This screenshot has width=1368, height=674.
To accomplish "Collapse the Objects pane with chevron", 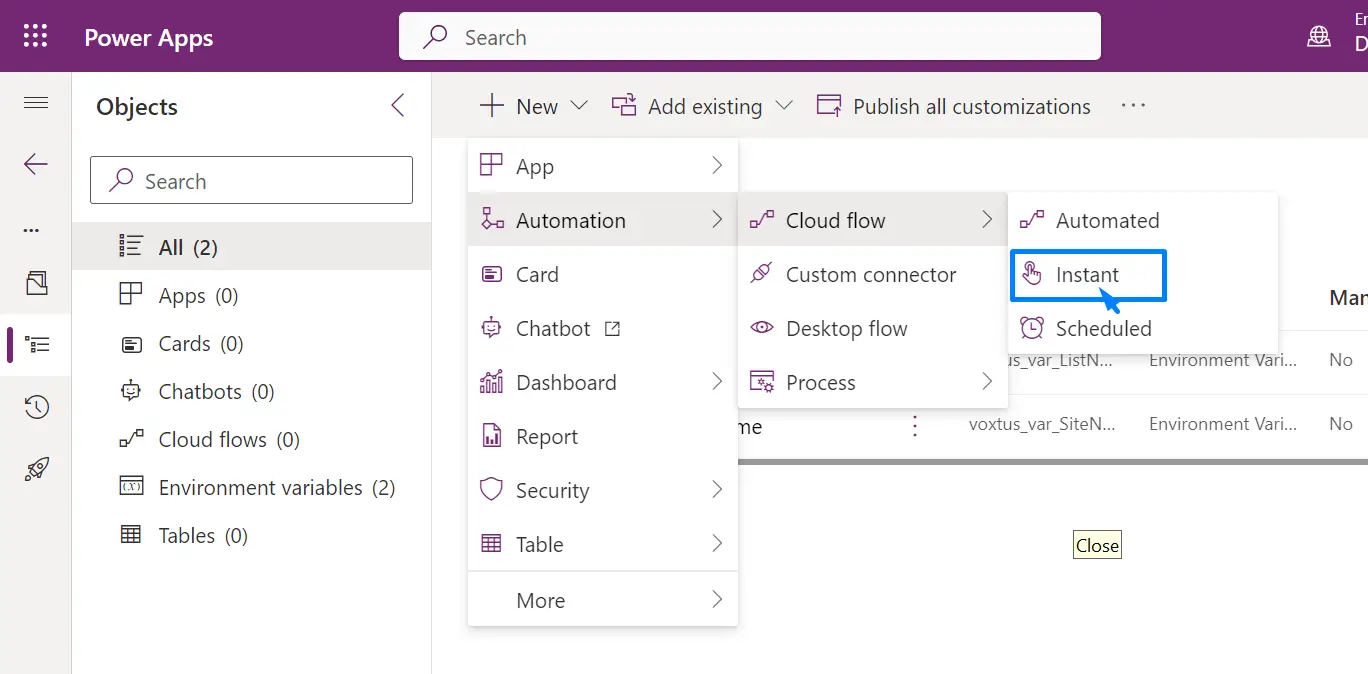I will [398, 106].
